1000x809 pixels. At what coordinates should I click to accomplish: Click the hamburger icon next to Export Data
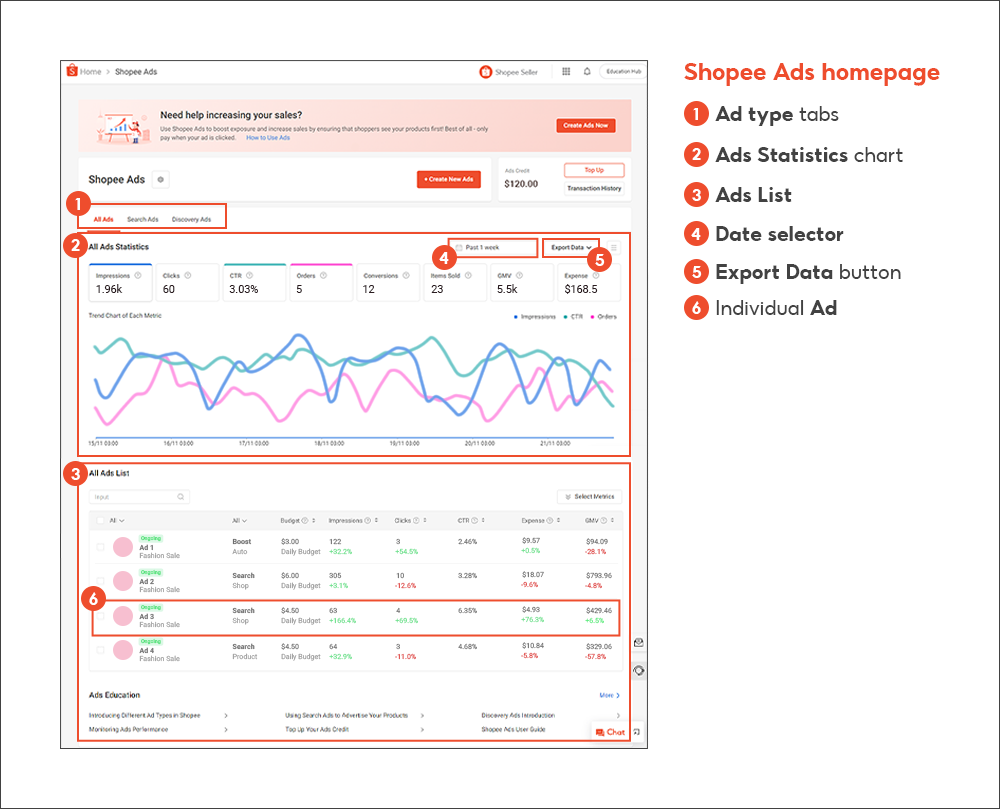click(614, 247)
